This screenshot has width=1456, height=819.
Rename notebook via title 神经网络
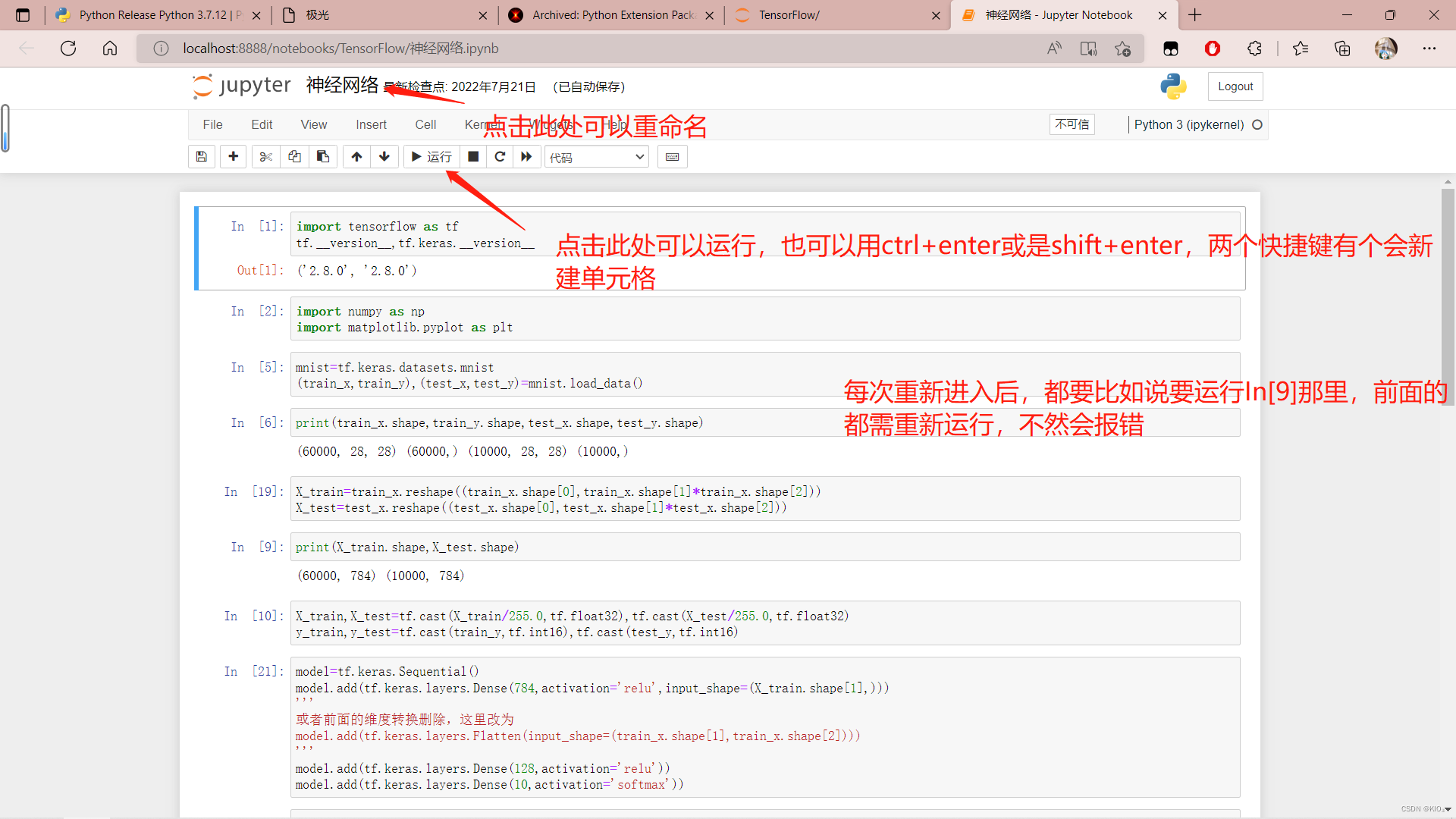tap(342, 85)
